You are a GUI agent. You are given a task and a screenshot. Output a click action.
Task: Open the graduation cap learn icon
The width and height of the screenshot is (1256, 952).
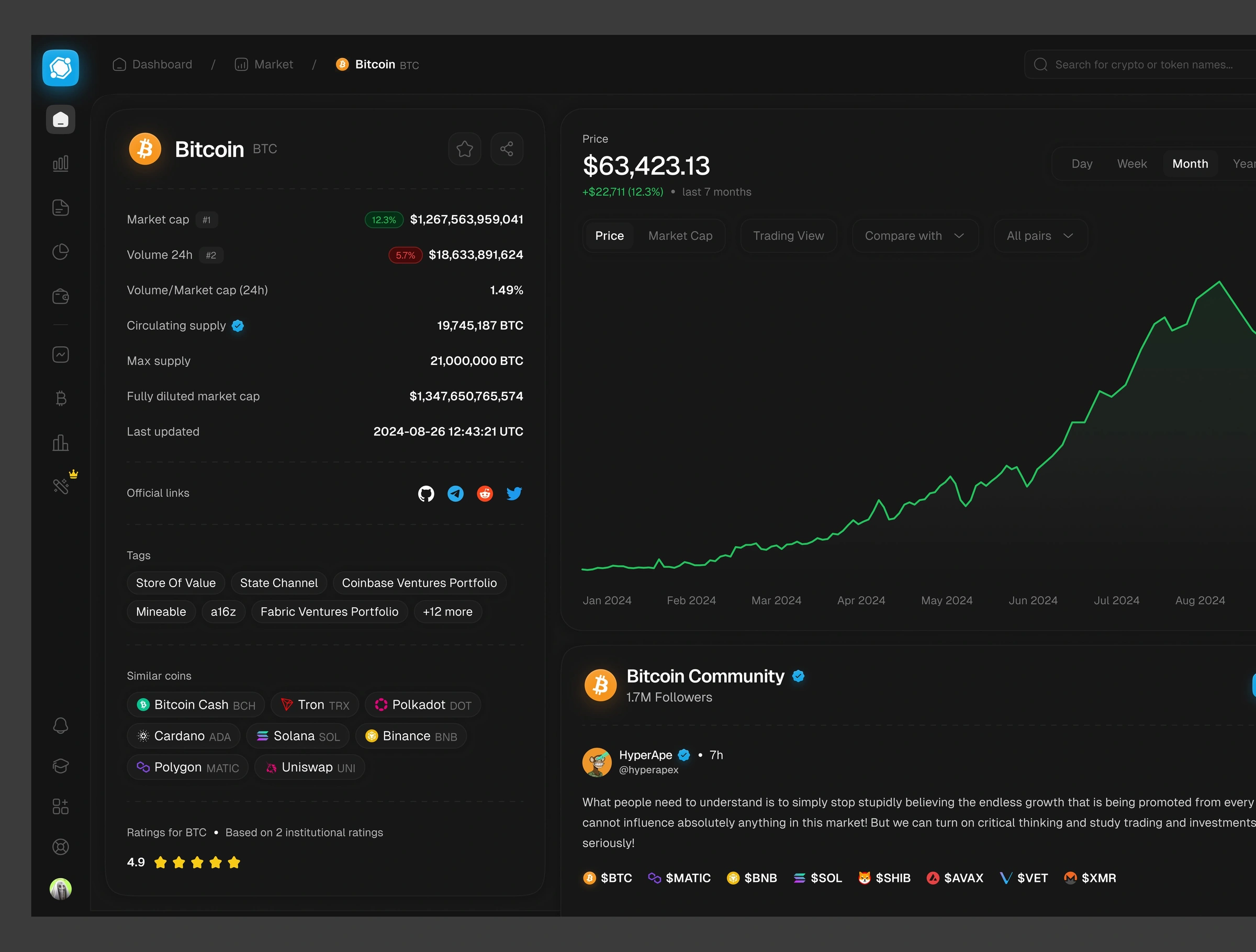(60, 766)
